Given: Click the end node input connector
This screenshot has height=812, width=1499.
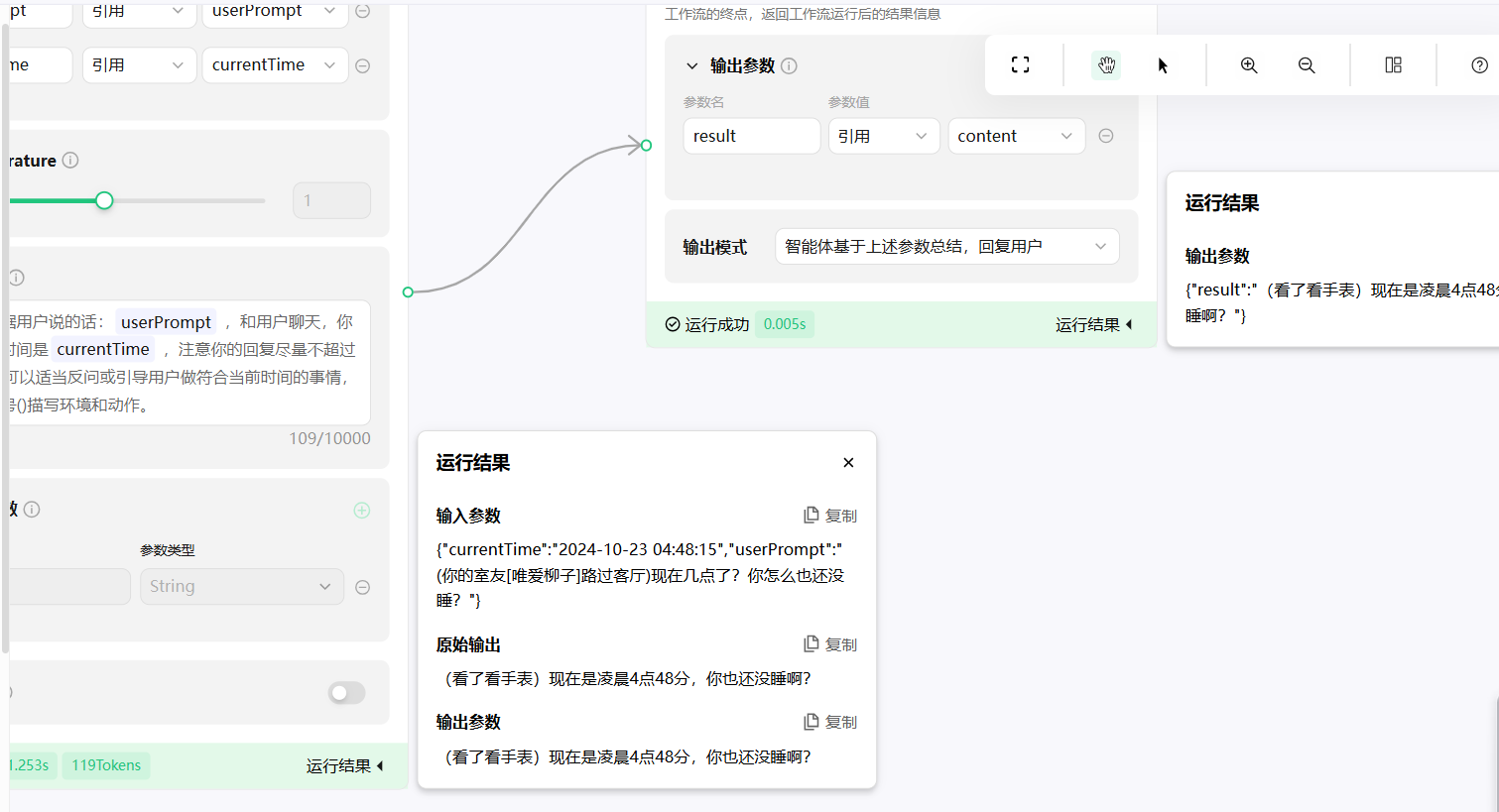Looking at the screenshot, I should pyautogui.click(x=646, y=145).
